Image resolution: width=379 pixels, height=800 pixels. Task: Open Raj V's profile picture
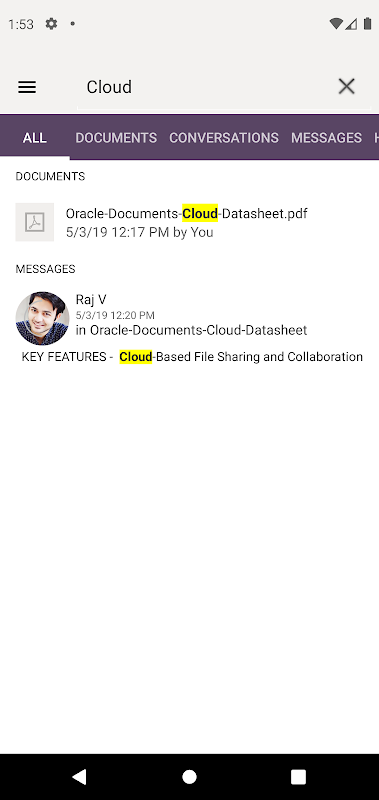pyautogui.click(x=42, y=318)
